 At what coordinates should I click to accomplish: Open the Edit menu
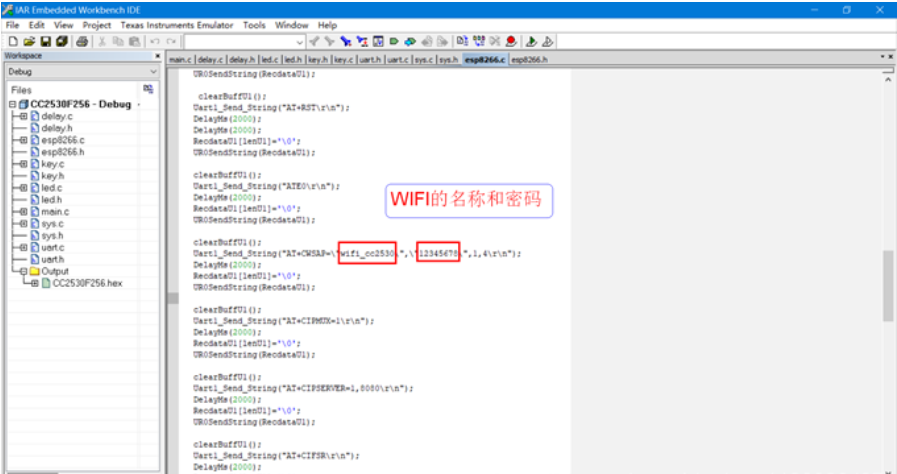coord(37,25)
